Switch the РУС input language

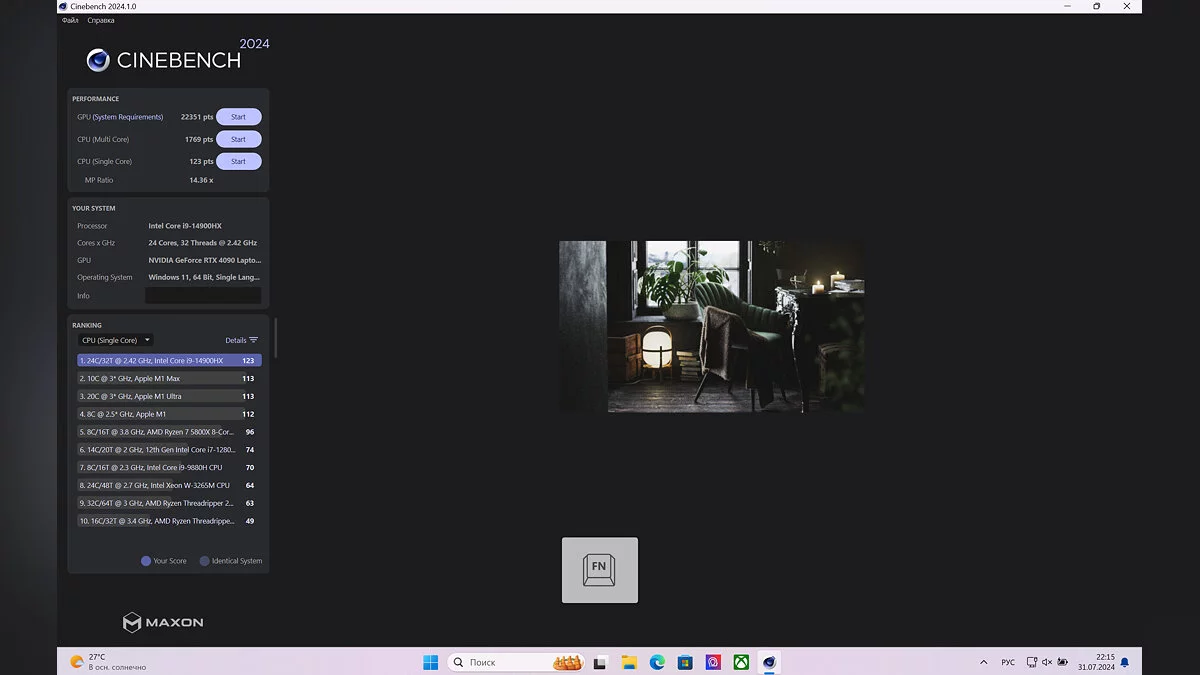1008,662
